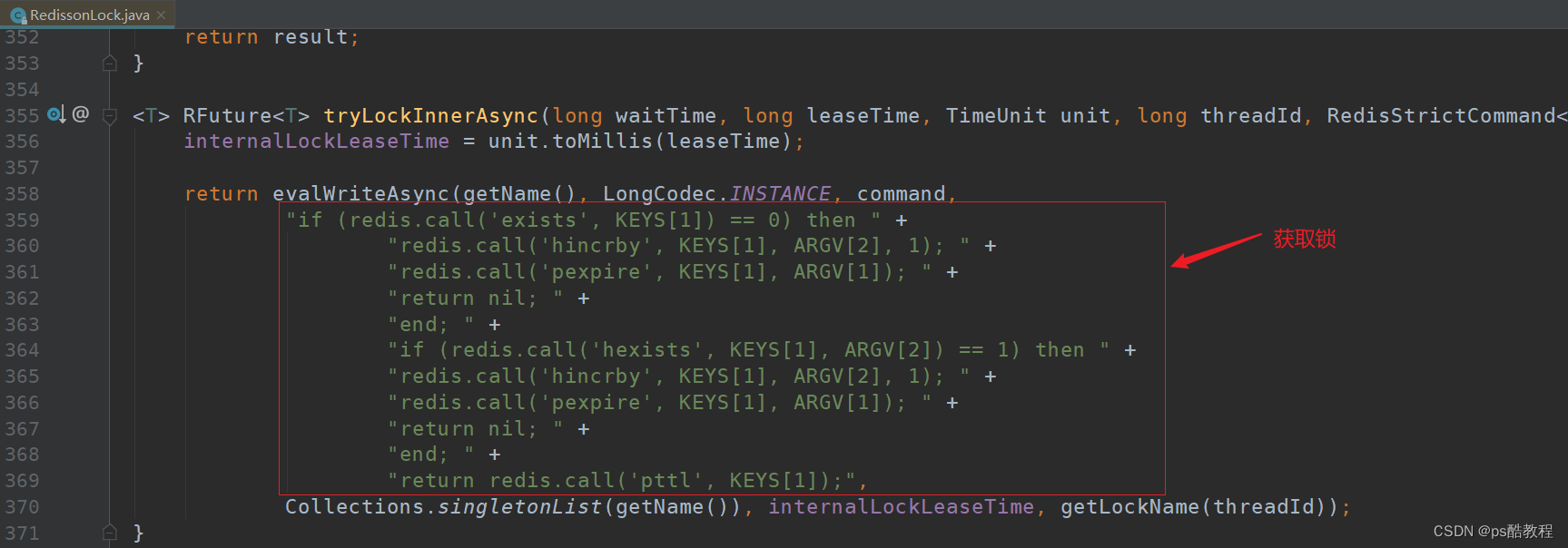The width and height of the screenshot is (1568, 548).
Task: Click the "return nil;" string on line 367
Action: point(476,429)
